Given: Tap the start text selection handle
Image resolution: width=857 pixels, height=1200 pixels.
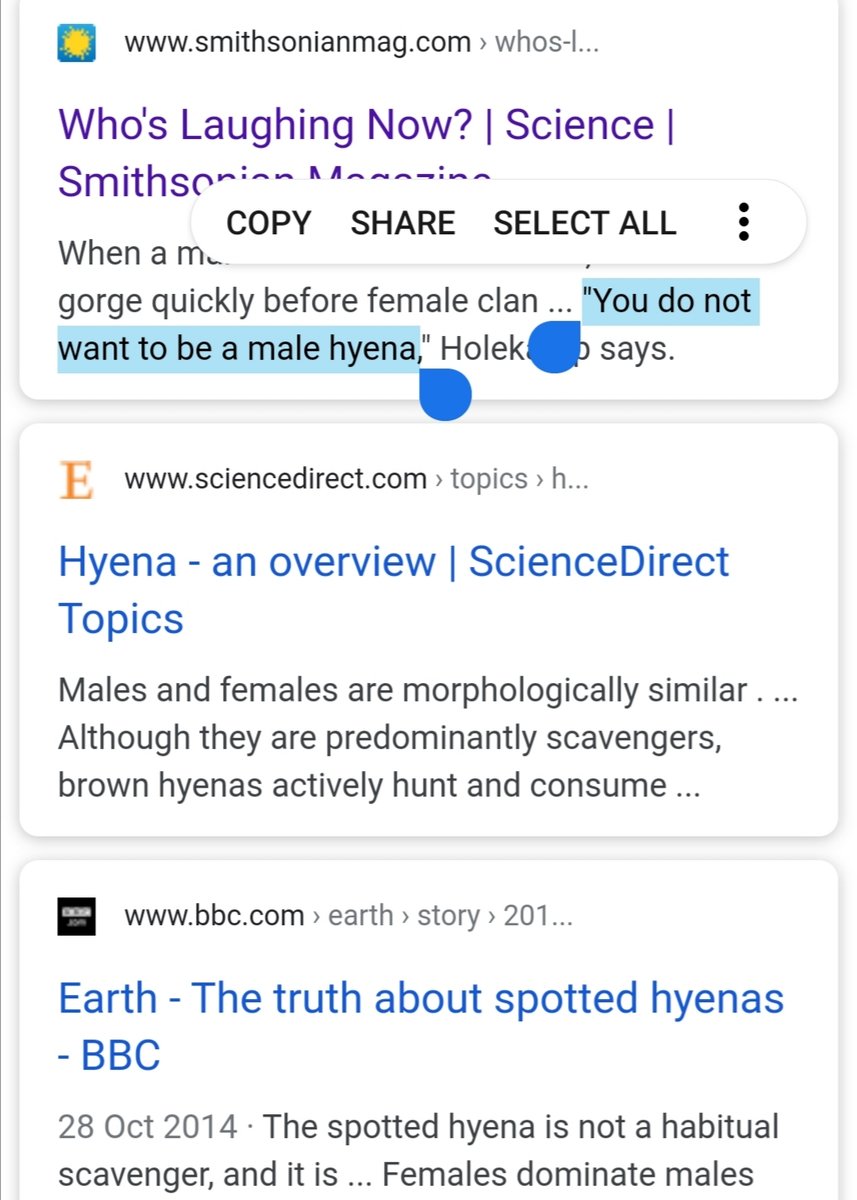Looking at the screenshot, I should click(552, 347).
